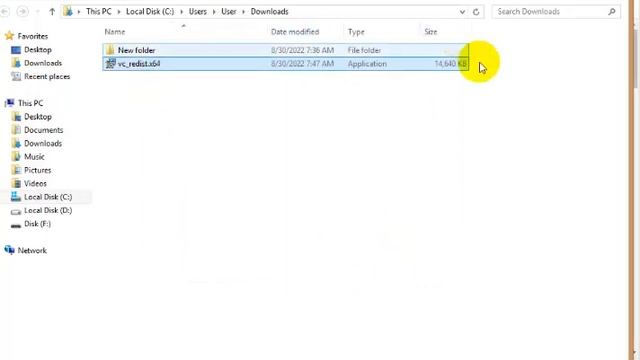This screenshot has width=640, height=360.
Task: Click the folder icon in address bar
Action: point(68,11)
